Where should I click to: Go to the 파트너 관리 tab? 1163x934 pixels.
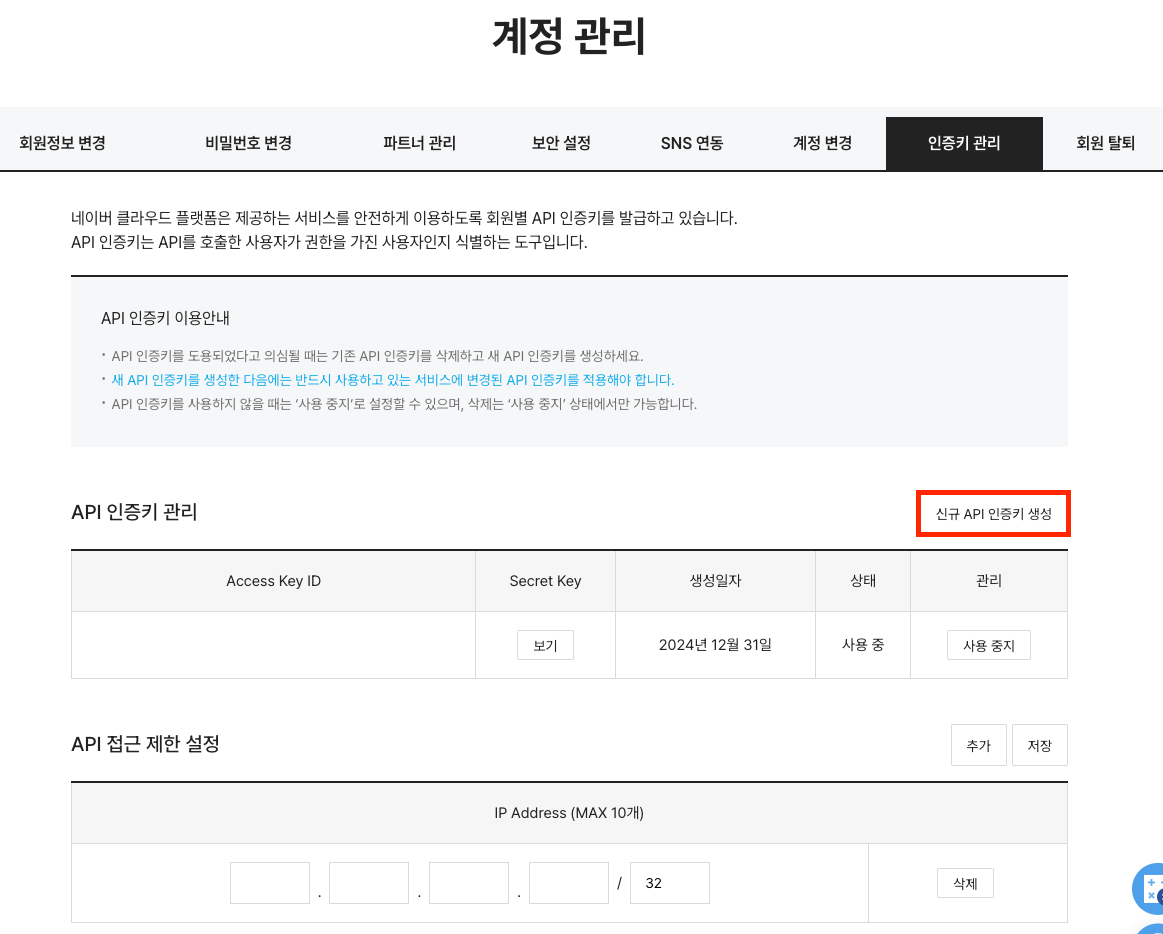coord(419,143)
